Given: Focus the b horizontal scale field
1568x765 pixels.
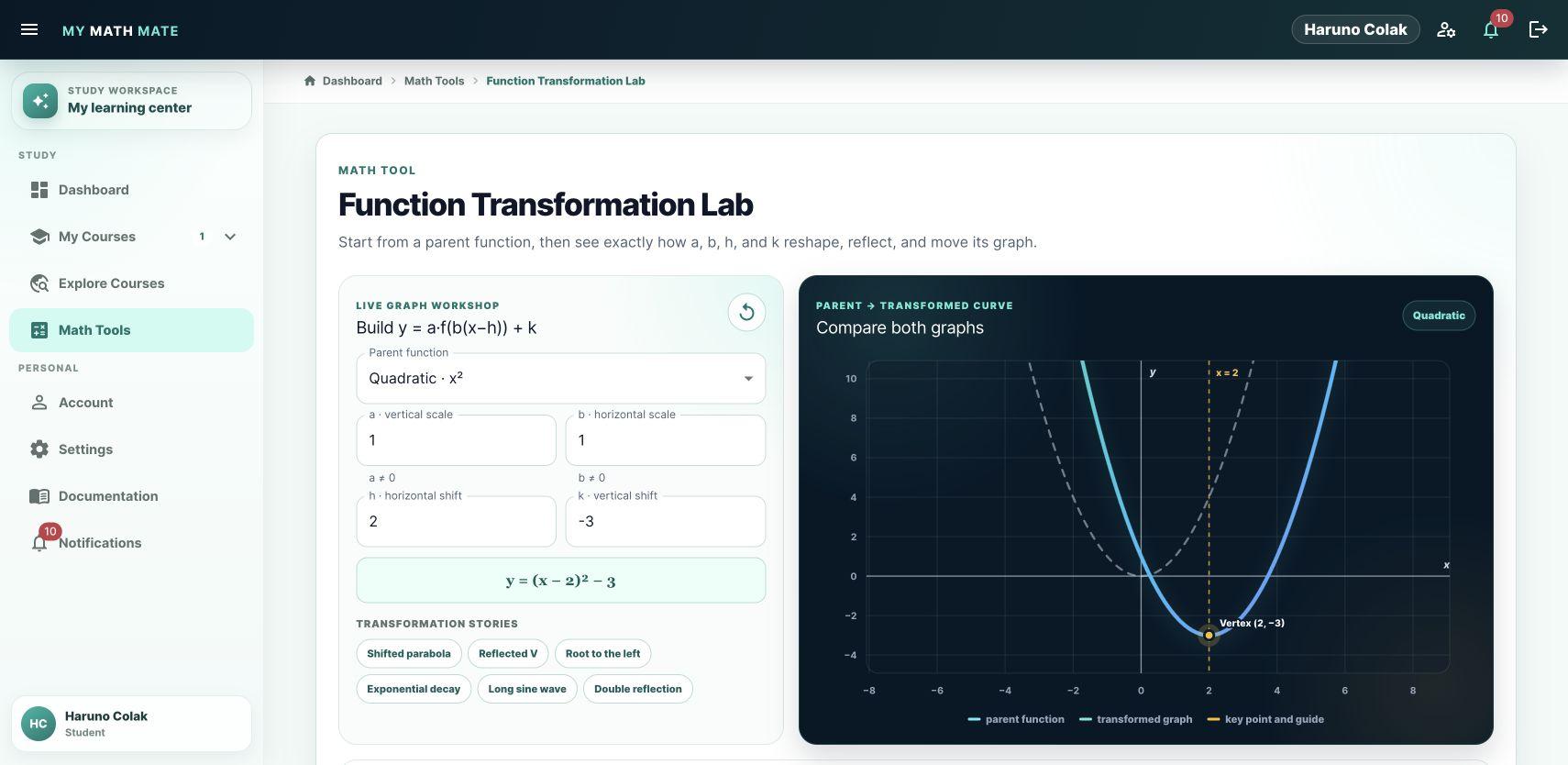Looking at the screenshot, I should [666, 440].
